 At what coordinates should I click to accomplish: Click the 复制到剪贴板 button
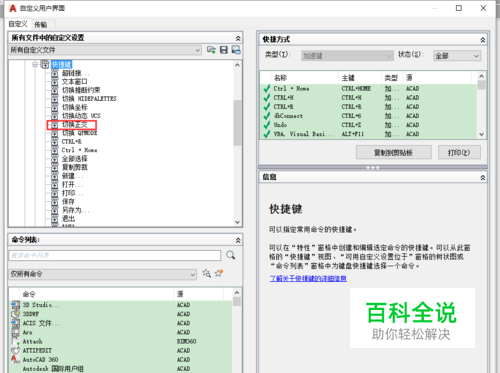(x=394, y=152)
